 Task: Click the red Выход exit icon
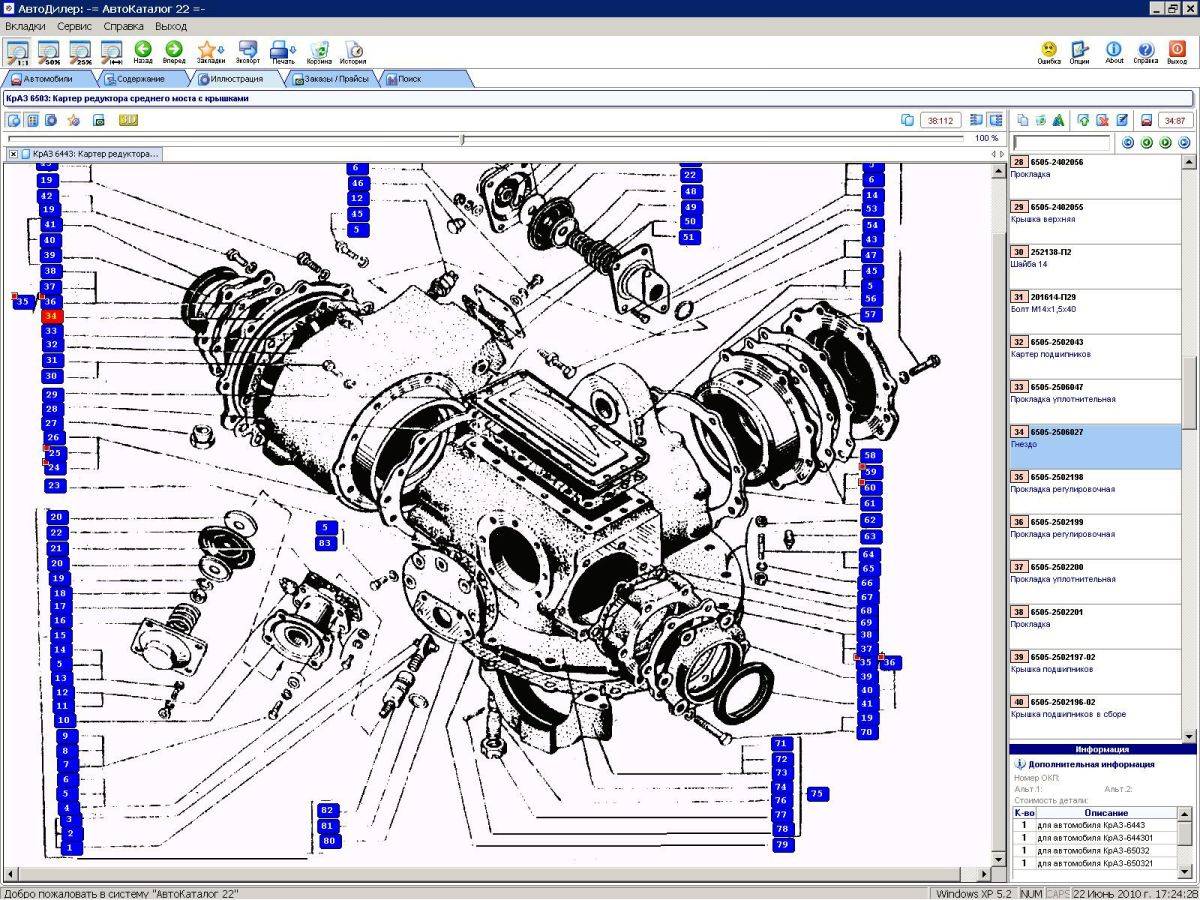click(x=1177, y=52)
